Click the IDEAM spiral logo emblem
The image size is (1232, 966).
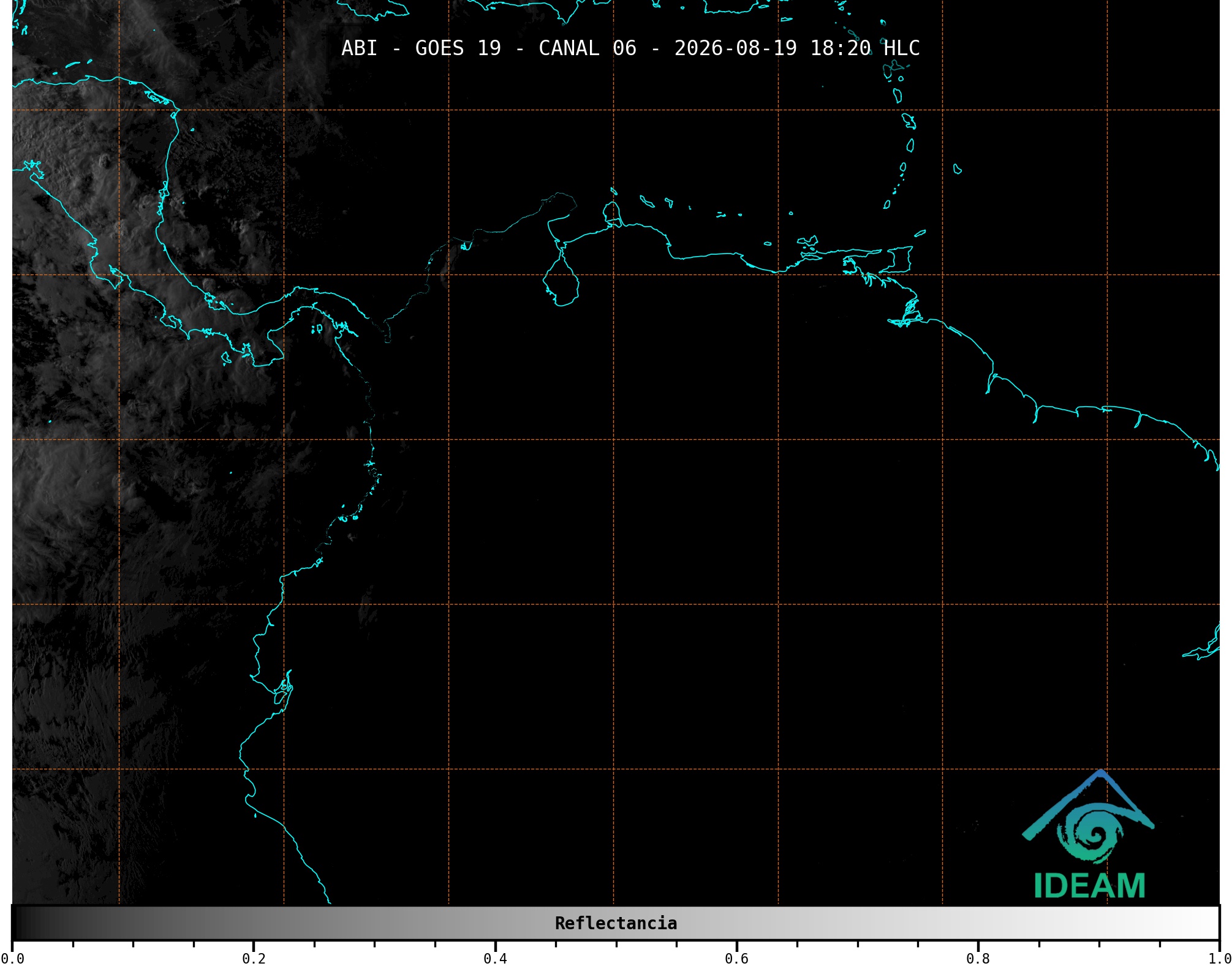tap(1089, 817)
